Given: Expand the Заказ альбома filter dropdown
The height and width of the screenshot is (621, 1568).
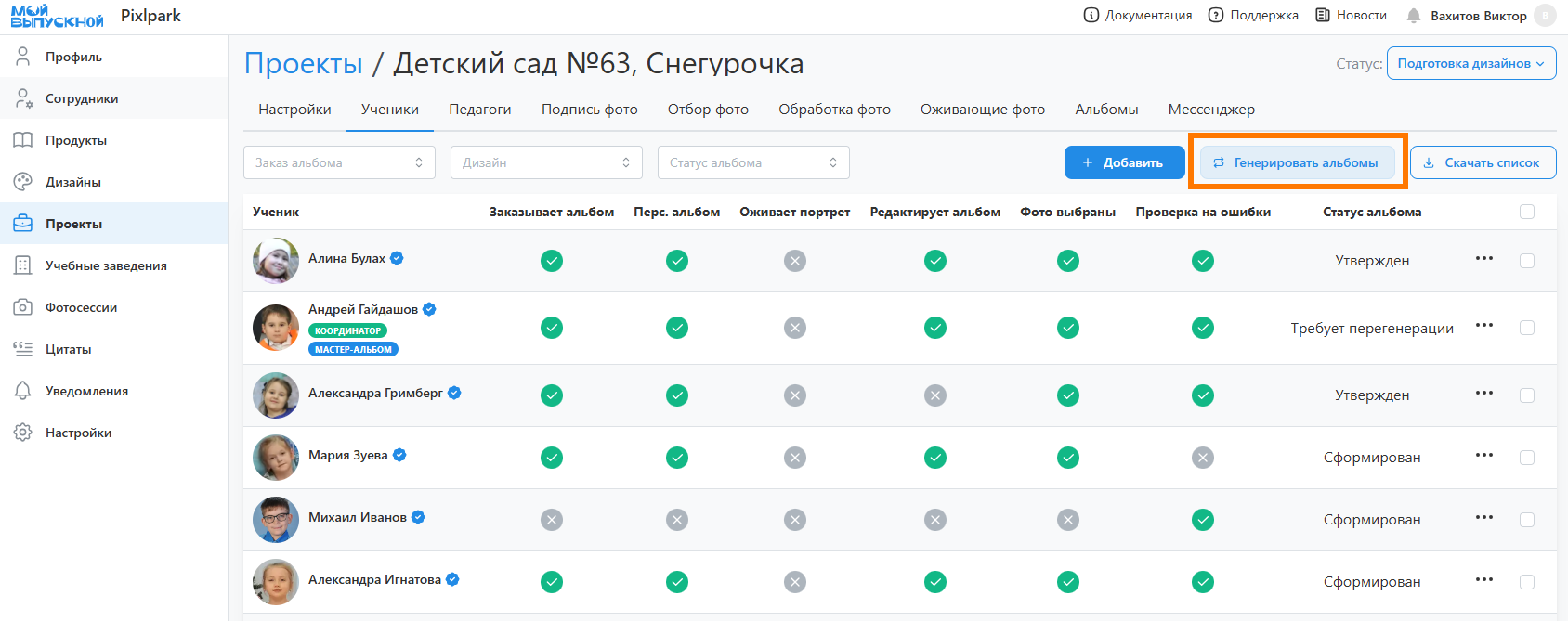Looking at the screenshot, I should coord(339,162).
